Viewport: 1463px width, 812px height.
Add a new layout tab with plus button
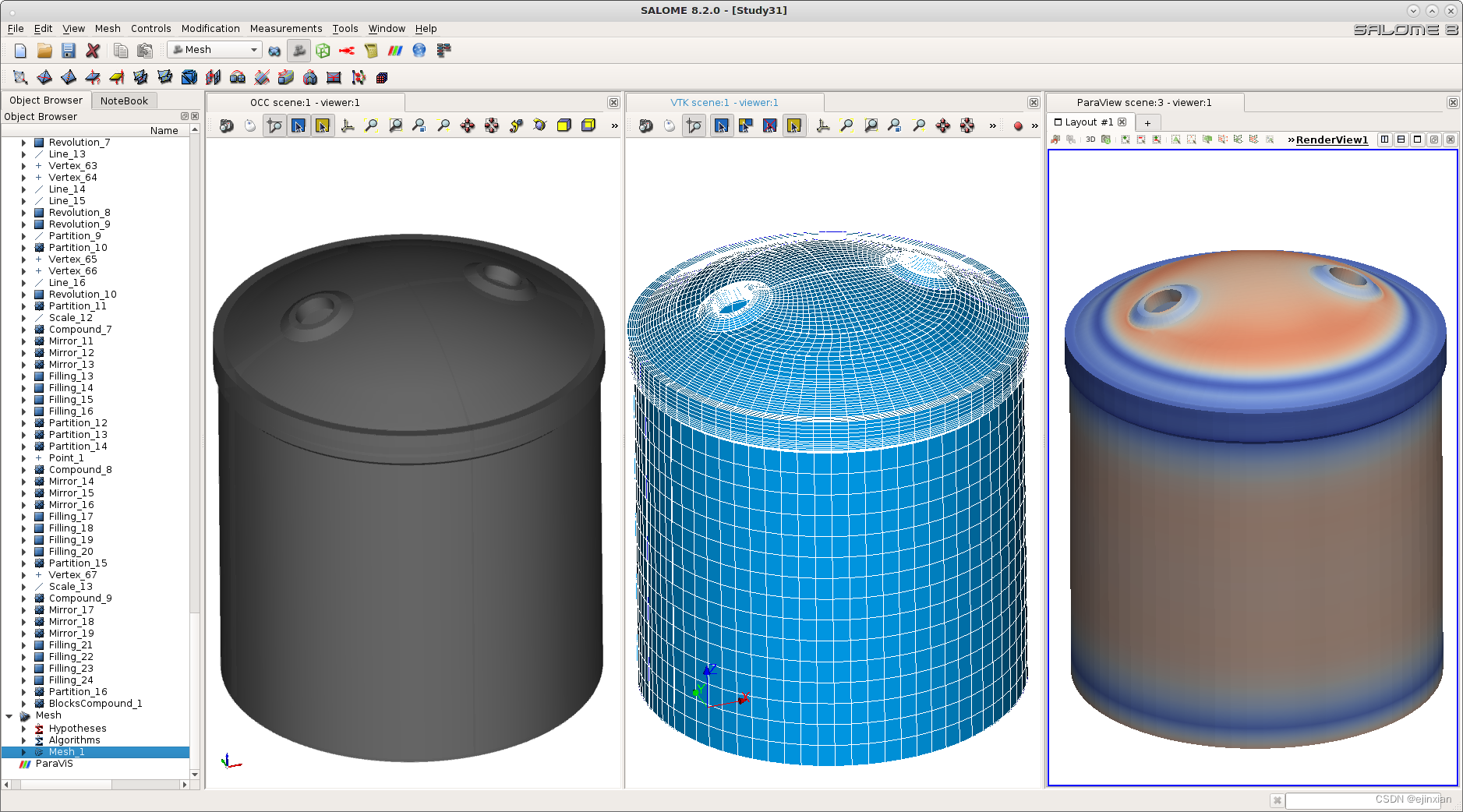(x=1147, y=122)
